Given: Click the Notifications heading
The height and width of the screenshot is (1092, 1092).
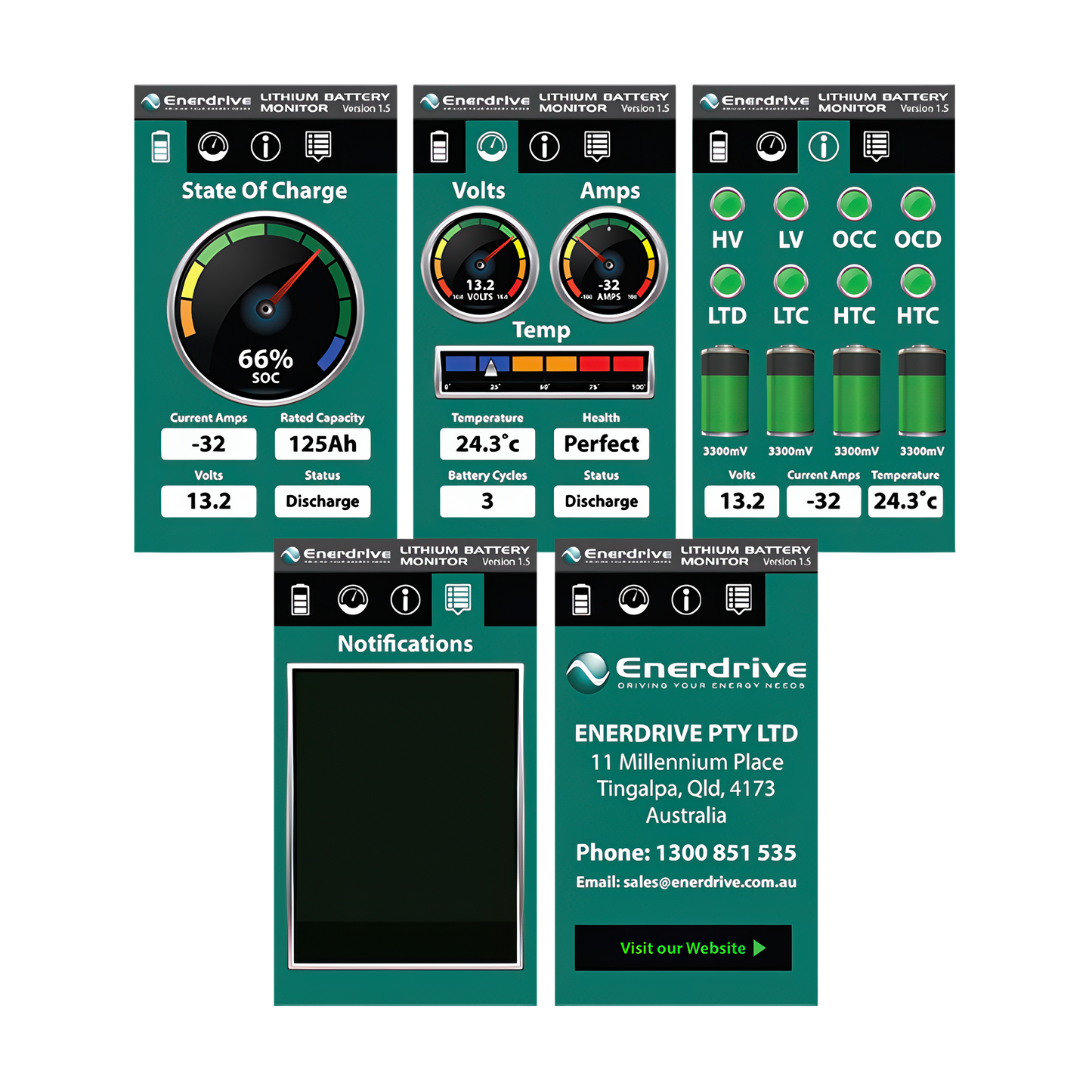Looking at the screenshot, I should pyautogui.click(x=405, y=644).
